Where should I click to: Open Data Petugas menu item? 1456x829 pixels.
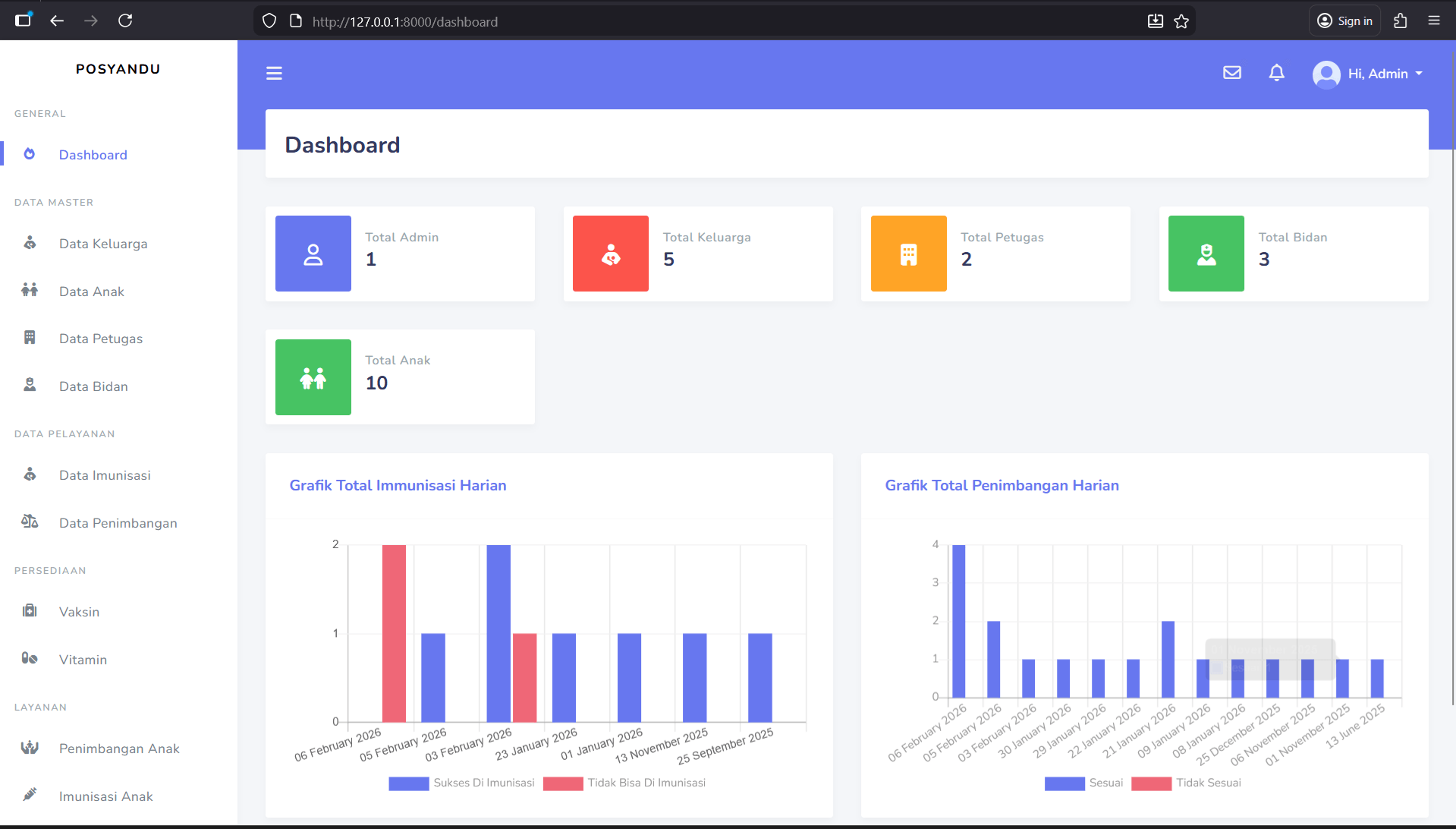point(118,339)
